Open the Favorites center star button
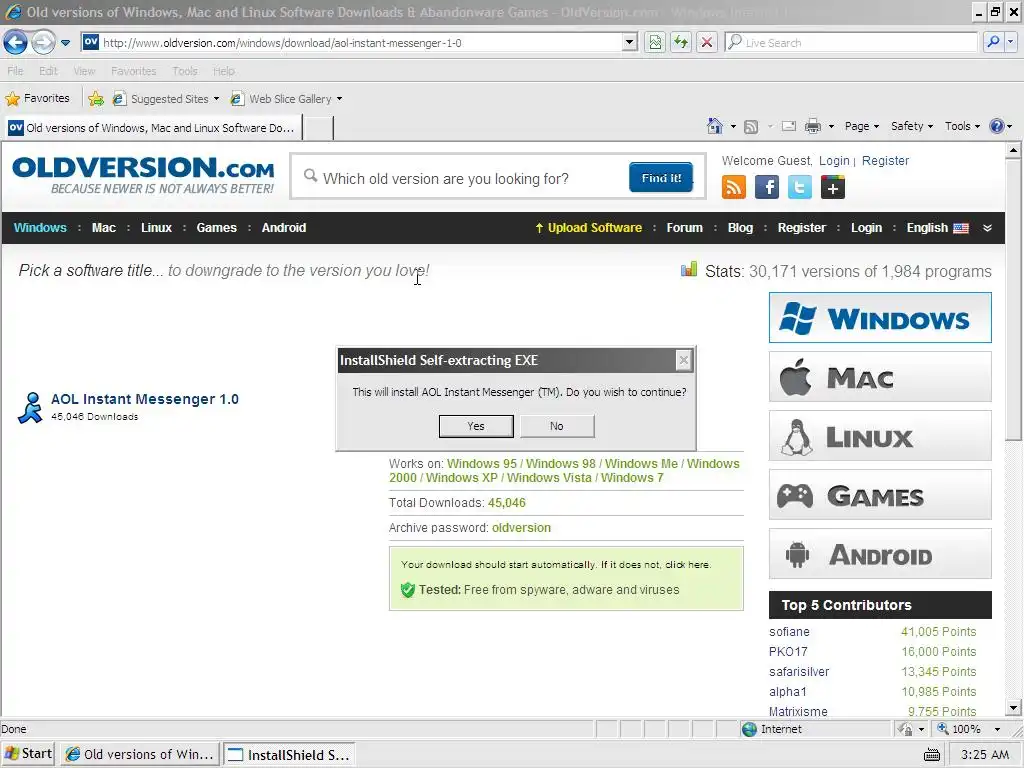Screen dimensions: 1024x768 (x=37, y=99)
